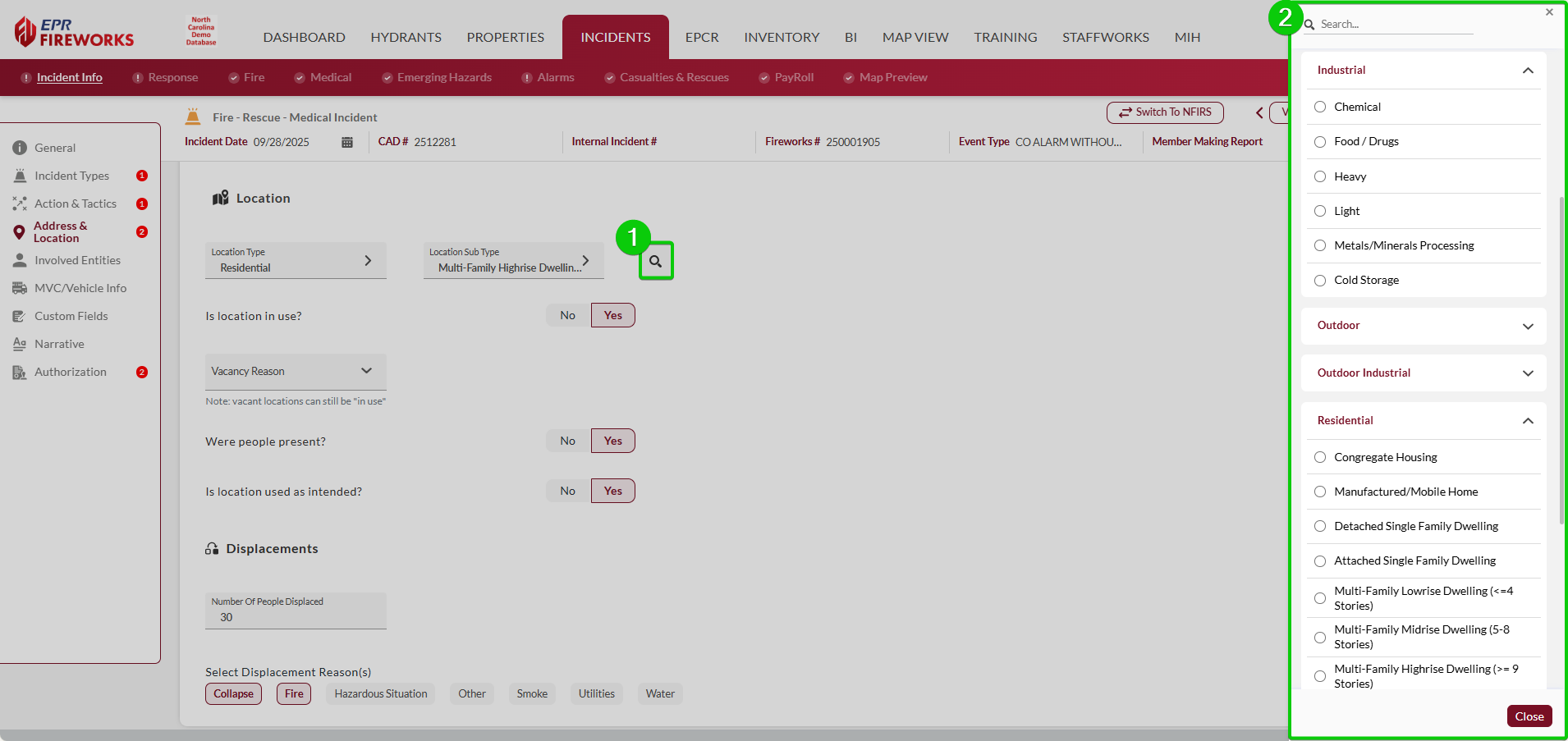Click the MVC/Vehicle Info truck icon
1568x741 pixels.
point(20,288)
